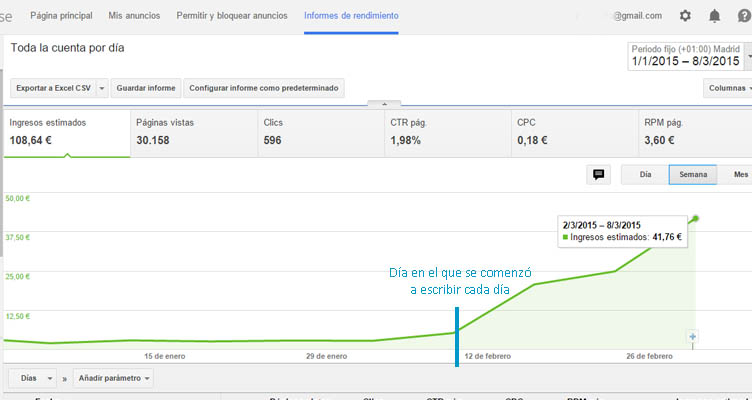Screen dimensions: 752x400
Task: Open the Días dimension dropdown
Action: [34, 378]
